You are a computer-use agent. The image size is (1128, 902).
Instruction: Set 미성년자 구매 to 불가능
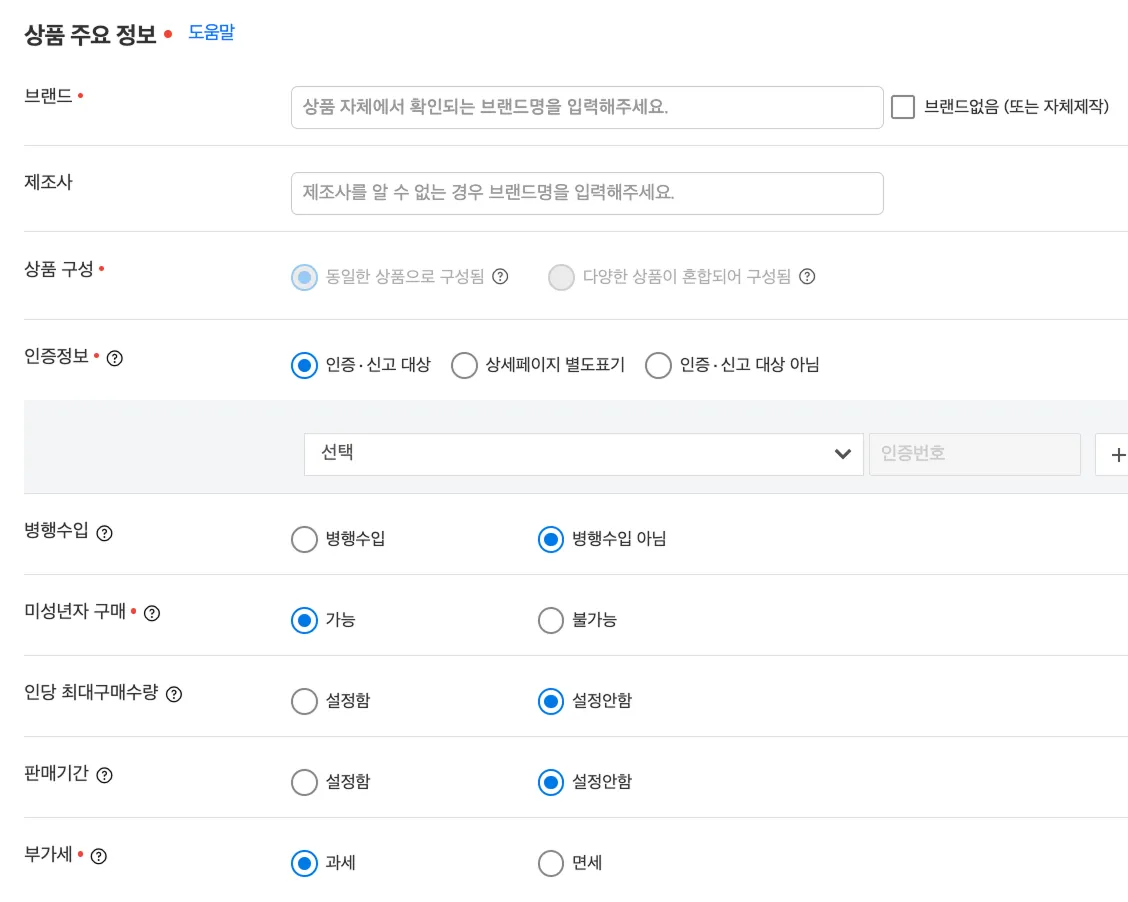click(551, 620)
